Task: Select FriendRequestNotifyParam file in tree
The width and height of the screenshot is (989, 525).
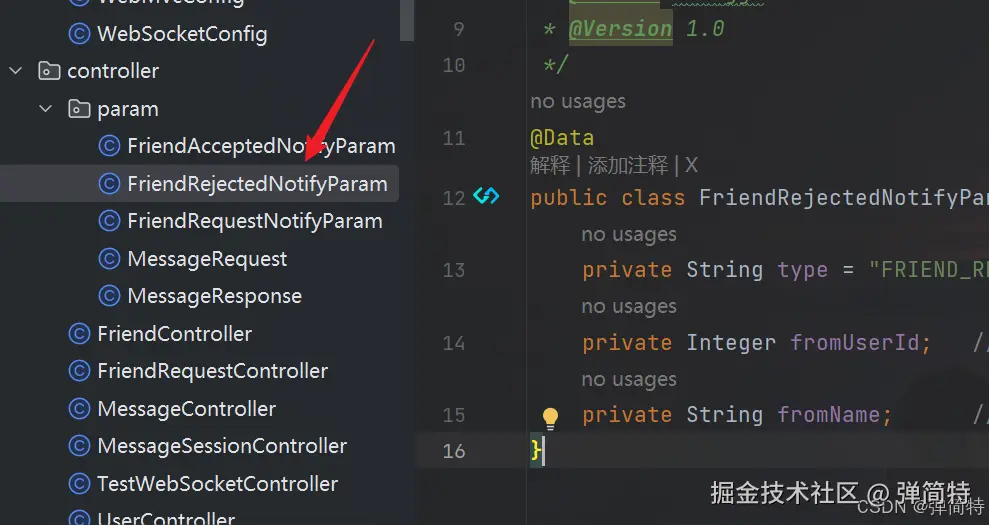Action: click(x=255, y=221)
